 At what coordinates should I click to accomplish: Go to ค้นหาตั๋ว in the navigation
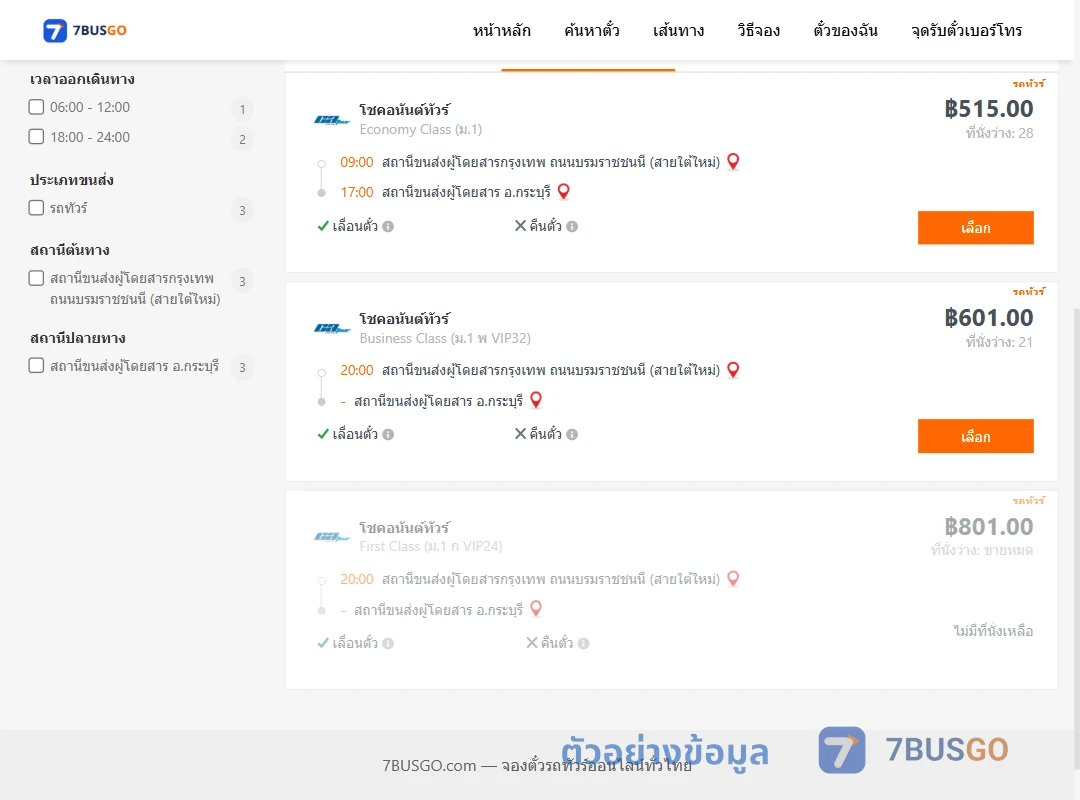(592, 30)
